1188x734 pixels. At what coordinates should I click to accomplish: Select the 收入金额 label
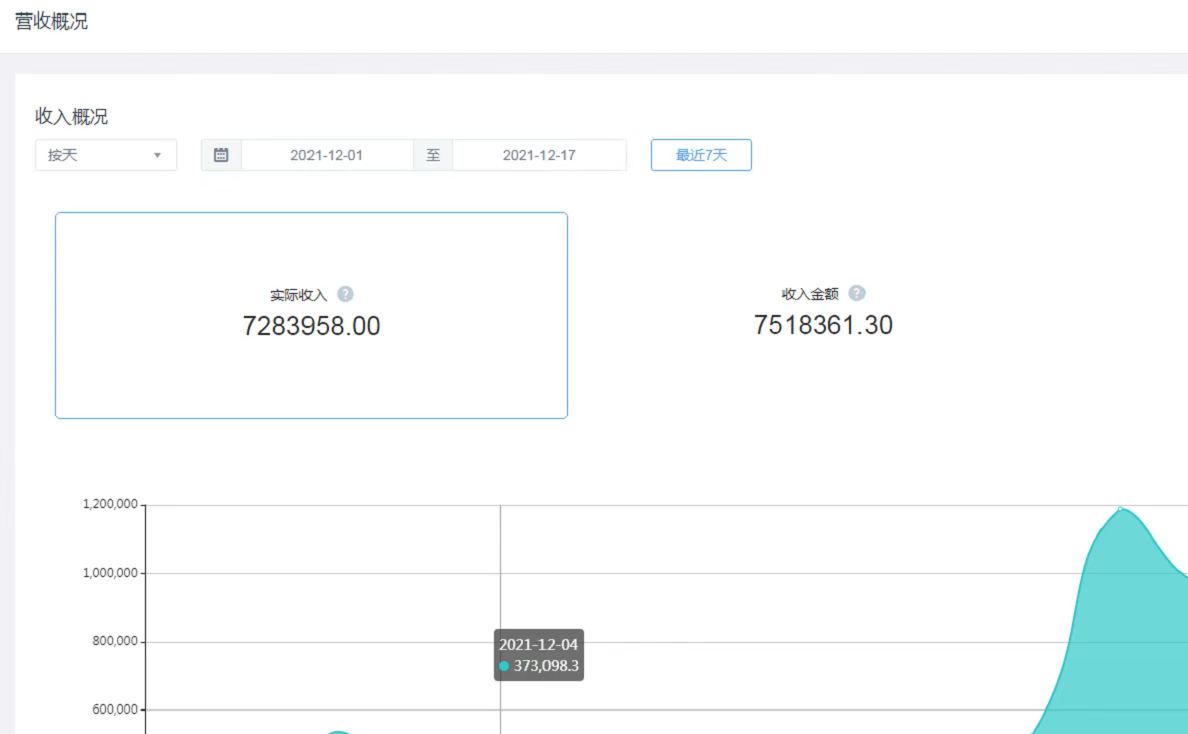coord(810,294)
